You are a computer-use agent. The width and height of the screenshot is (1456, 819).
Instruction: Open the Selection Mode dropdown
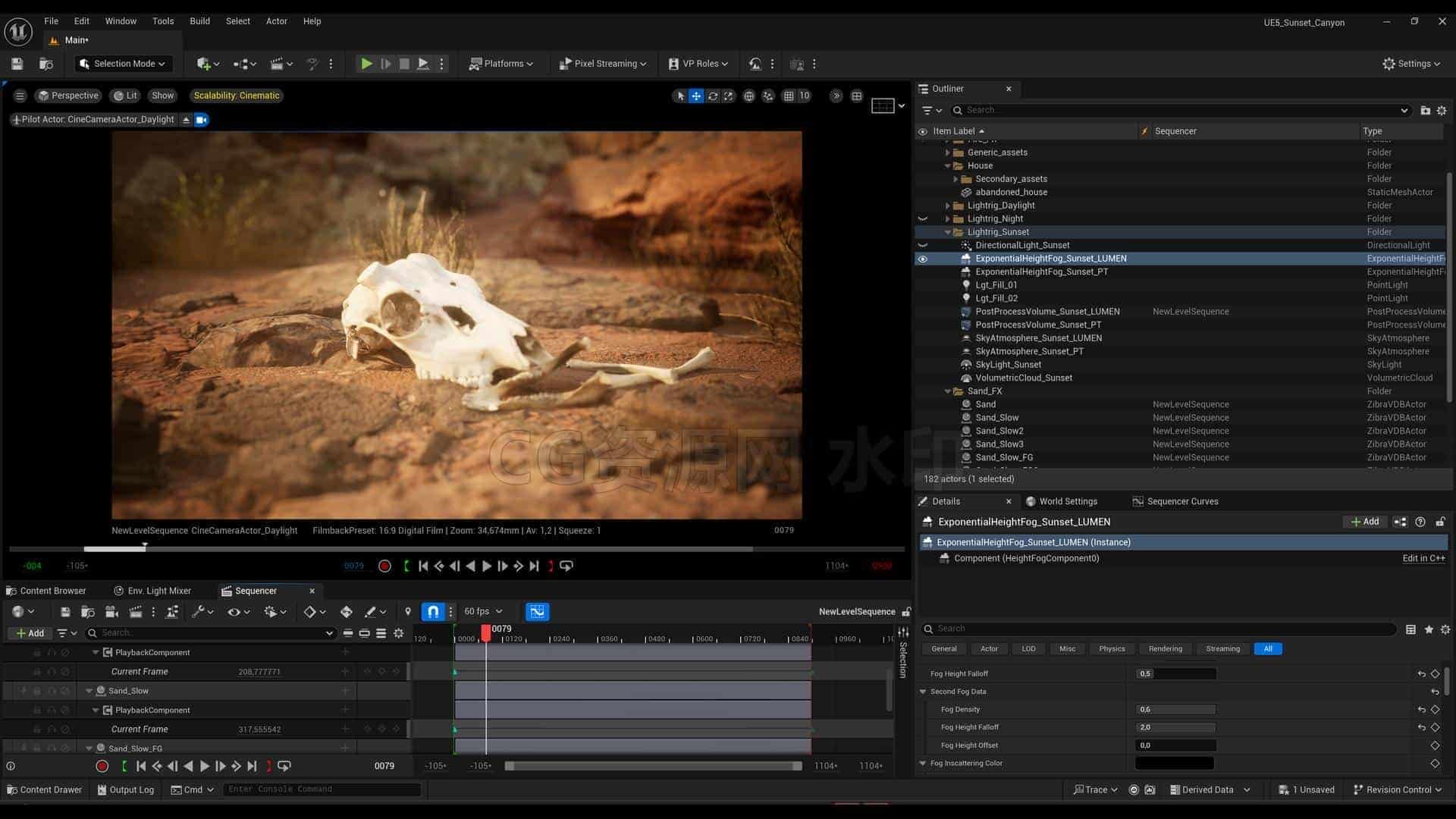coord(124,64)
